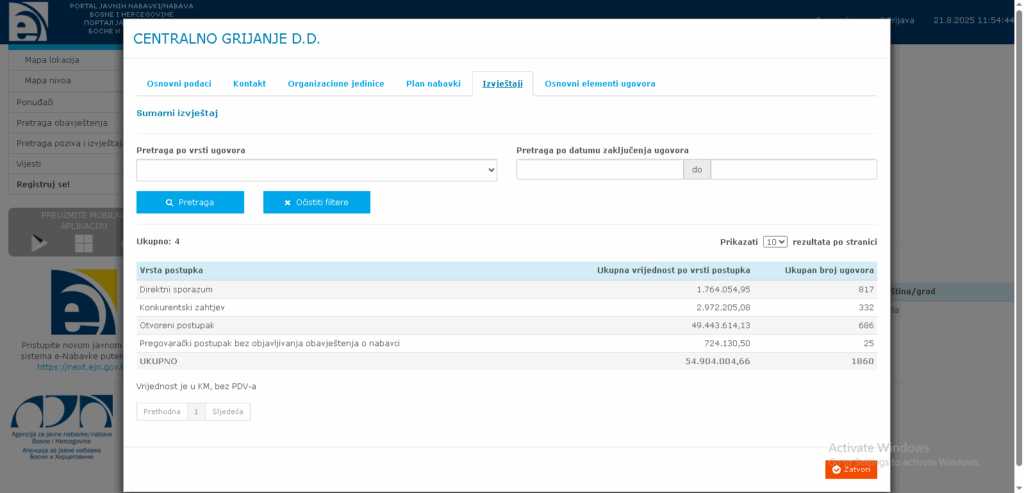Click the Windows store app icon

(x=83, y=243)
